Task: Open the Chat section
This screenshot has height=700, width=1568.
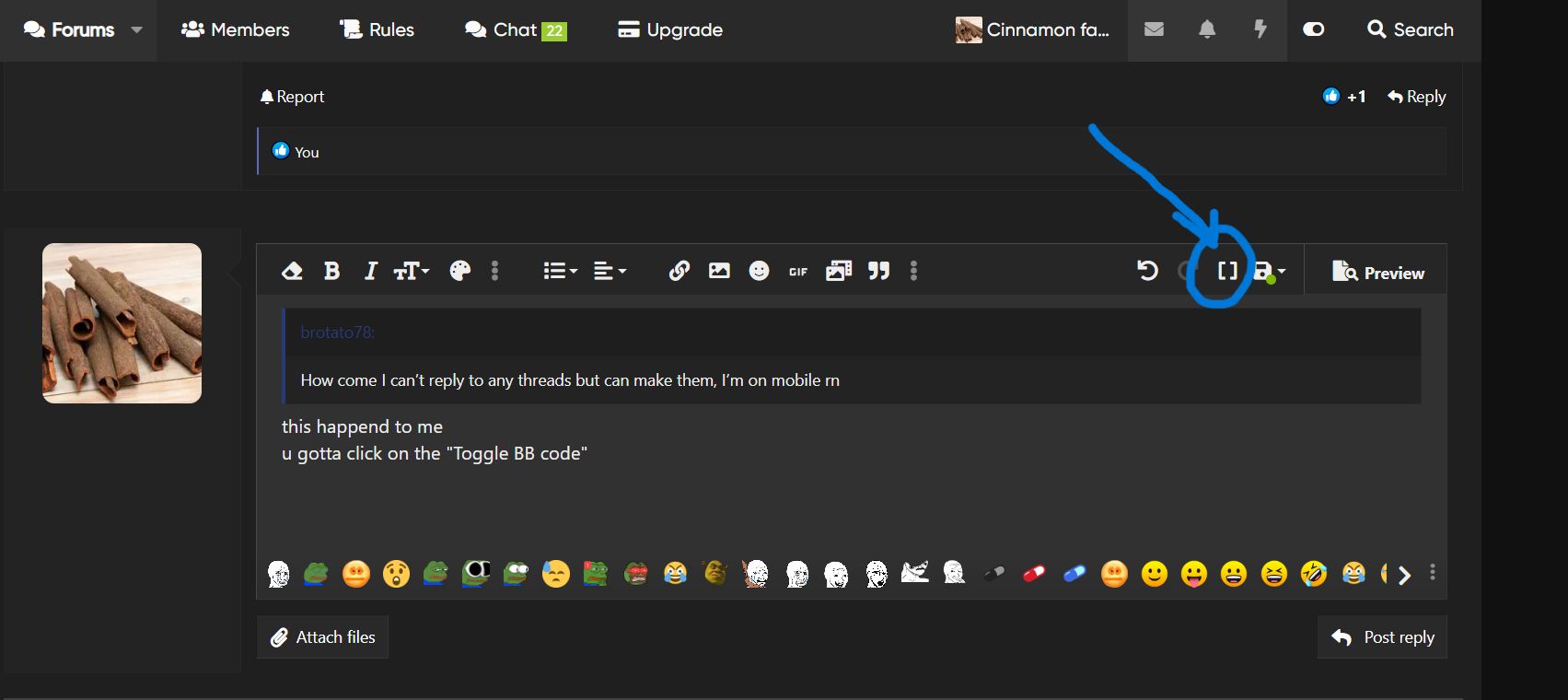Action: point(516,29)
